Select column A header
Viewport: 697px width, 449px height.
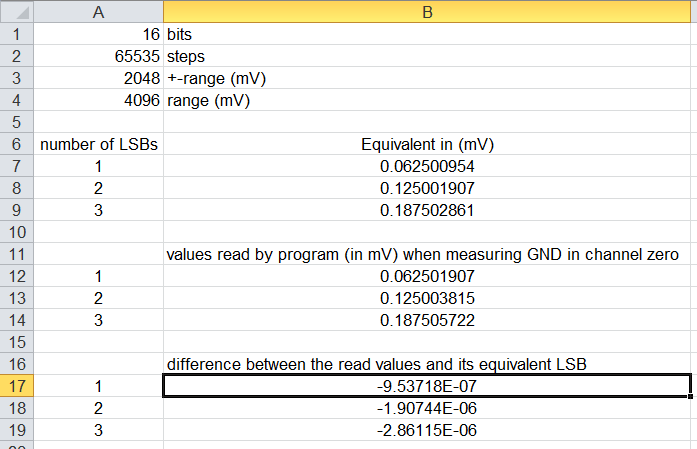(98, 12)
